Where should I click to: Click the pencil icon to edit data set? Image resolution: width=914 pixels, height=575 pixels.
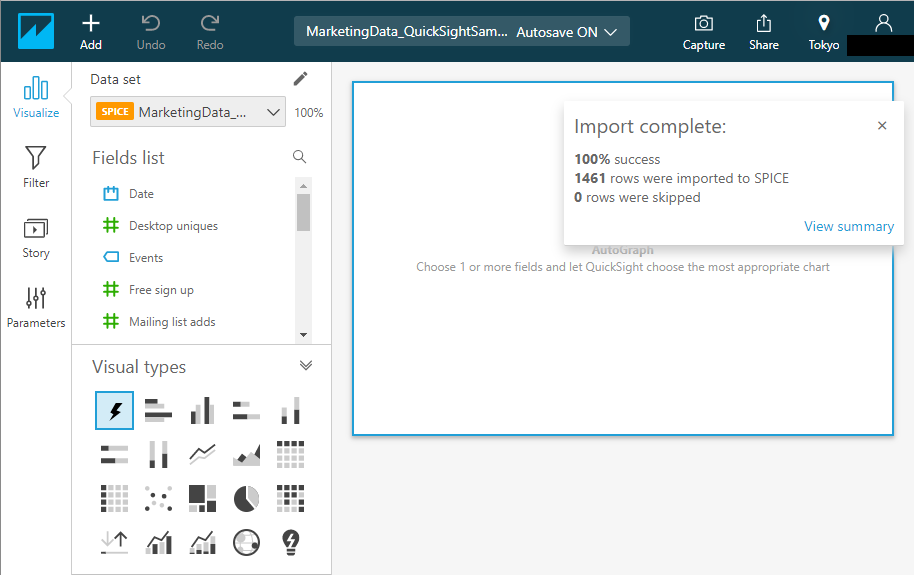click(300, 79)
